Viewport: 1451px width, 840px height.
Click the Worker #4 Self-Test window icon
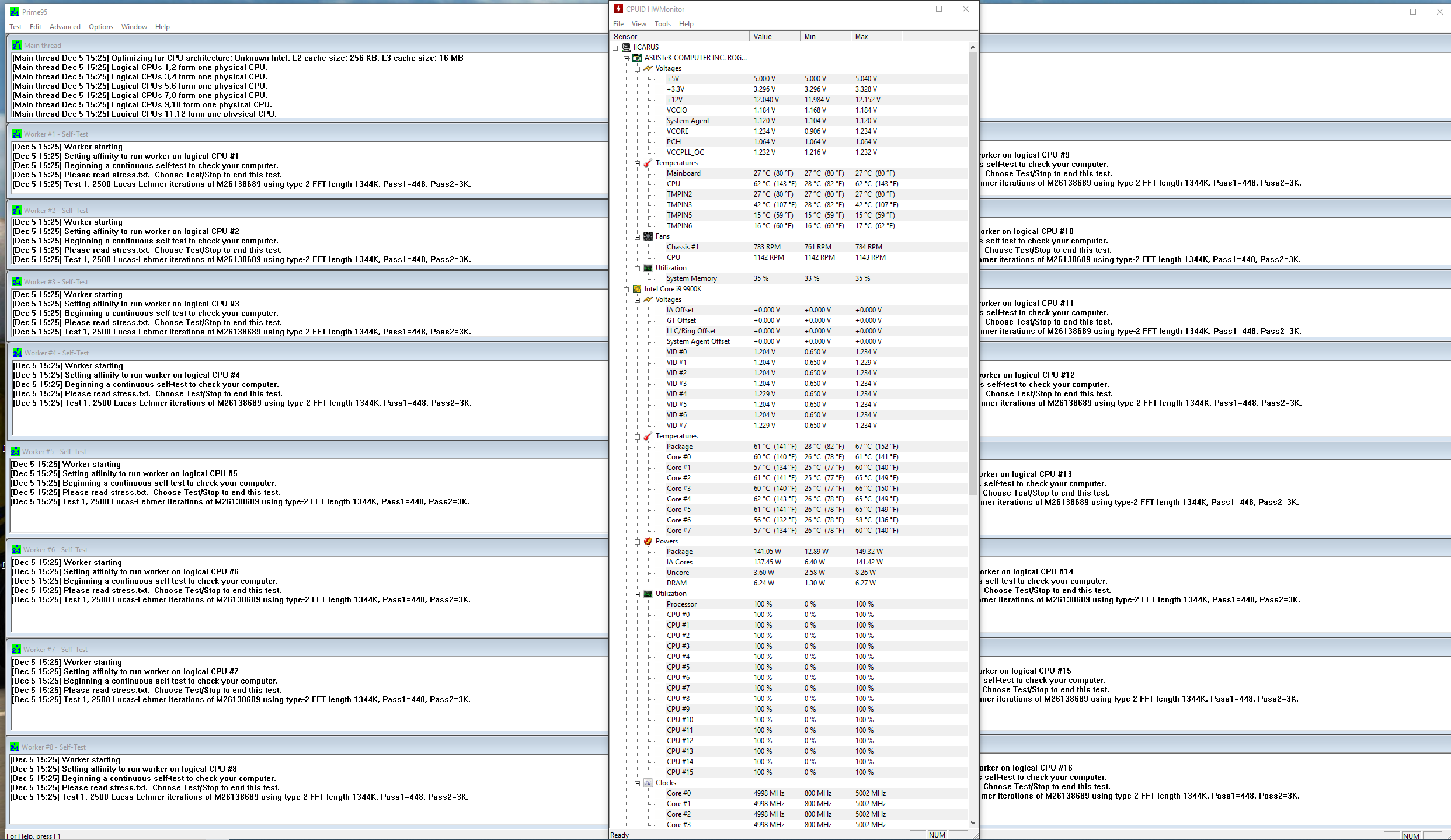[x=18, y=353]
